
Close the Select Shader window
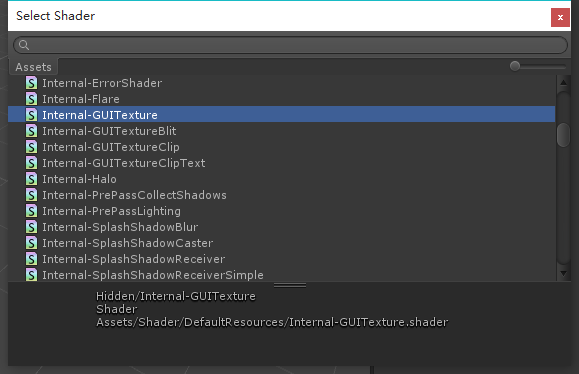[x=560, y=17]
